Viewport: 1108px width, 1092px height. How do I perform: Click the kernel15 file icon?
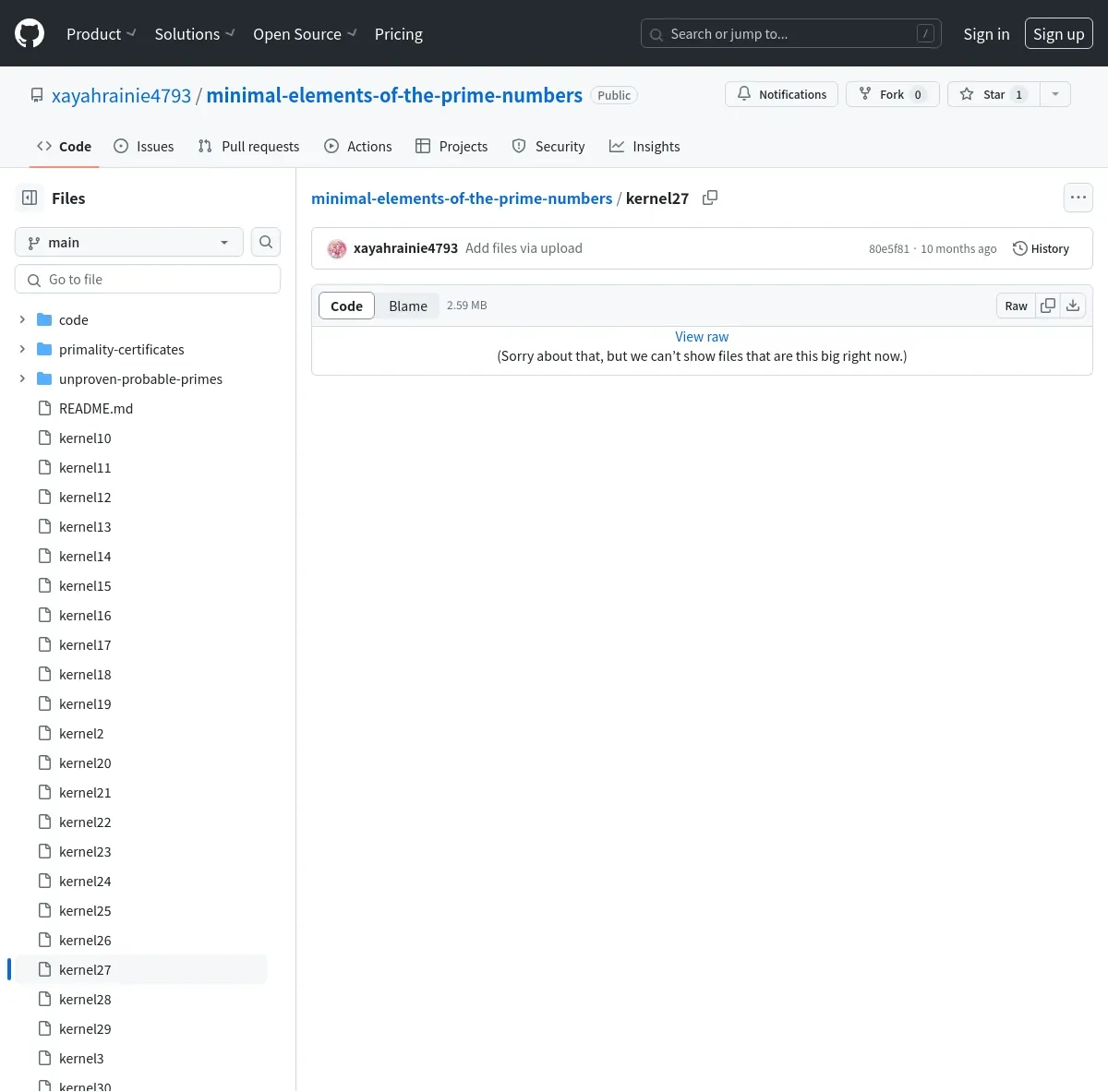[44, 585]
